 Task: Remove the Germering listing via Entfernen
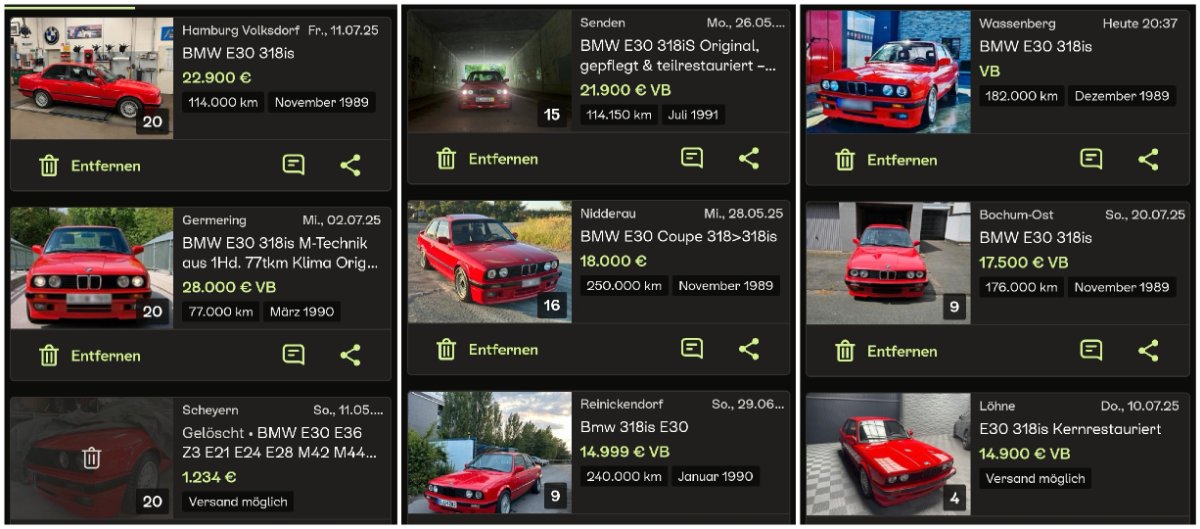click(89, 355)
